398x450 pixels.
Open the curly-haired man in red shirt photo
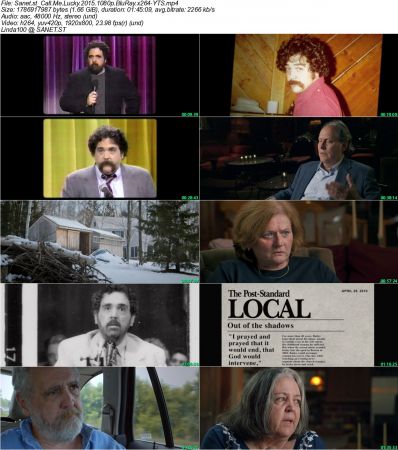pos(299,75)
